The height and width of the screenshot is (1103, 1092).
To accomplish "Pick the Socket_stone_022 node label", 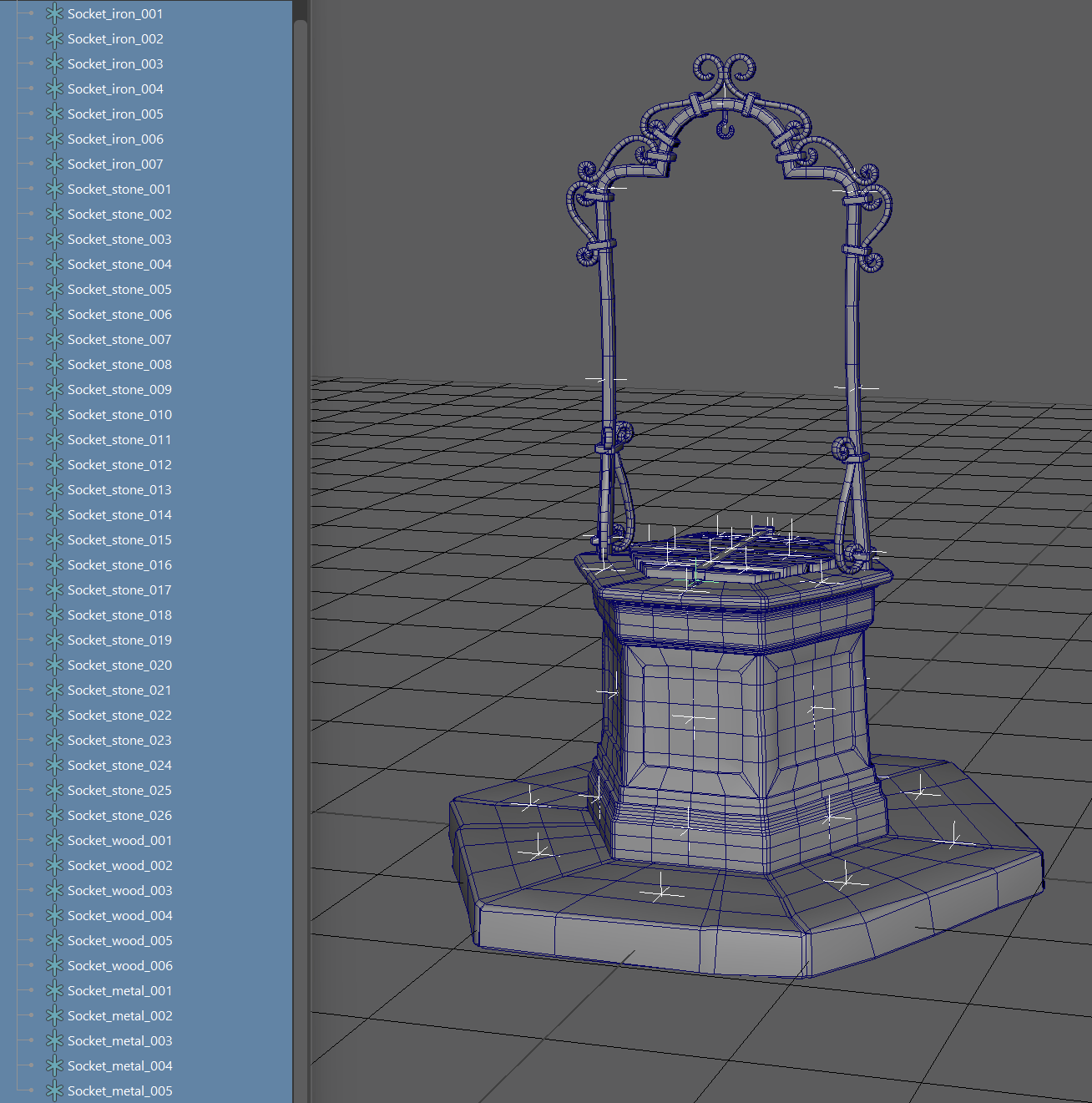I will (119, 715).
